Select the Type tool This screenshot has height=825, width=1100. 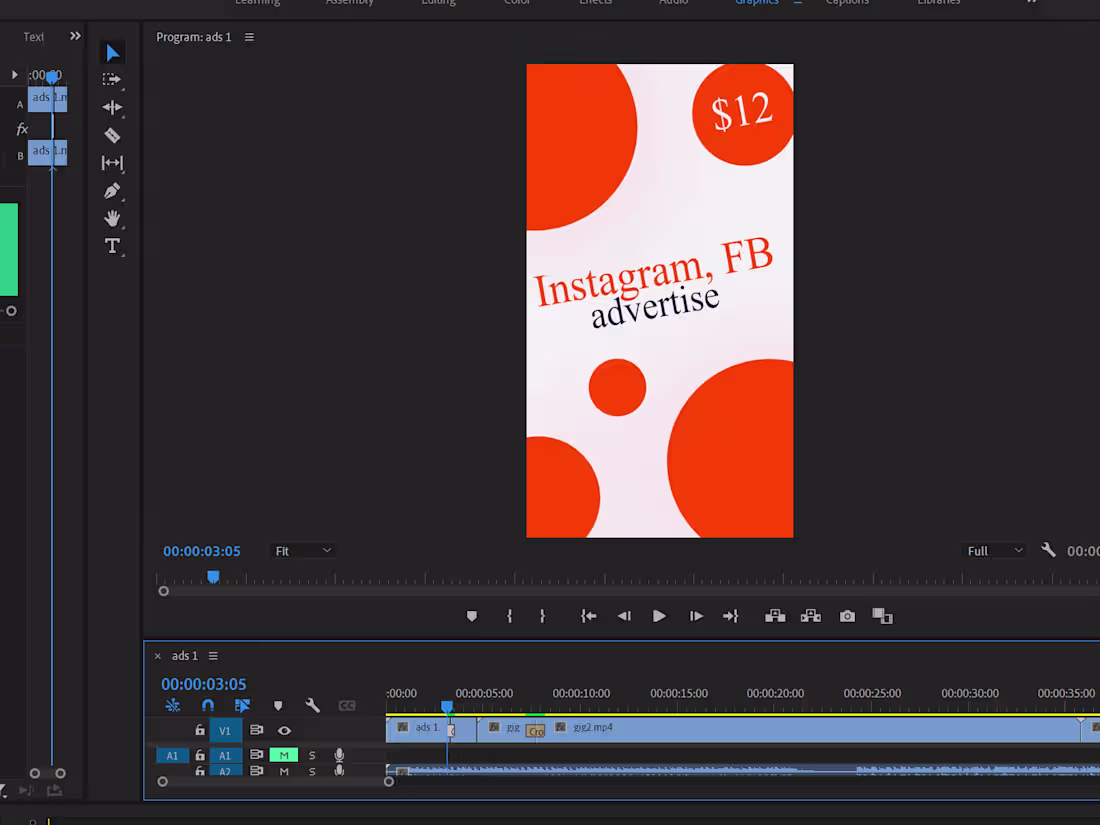coord(113,246)
